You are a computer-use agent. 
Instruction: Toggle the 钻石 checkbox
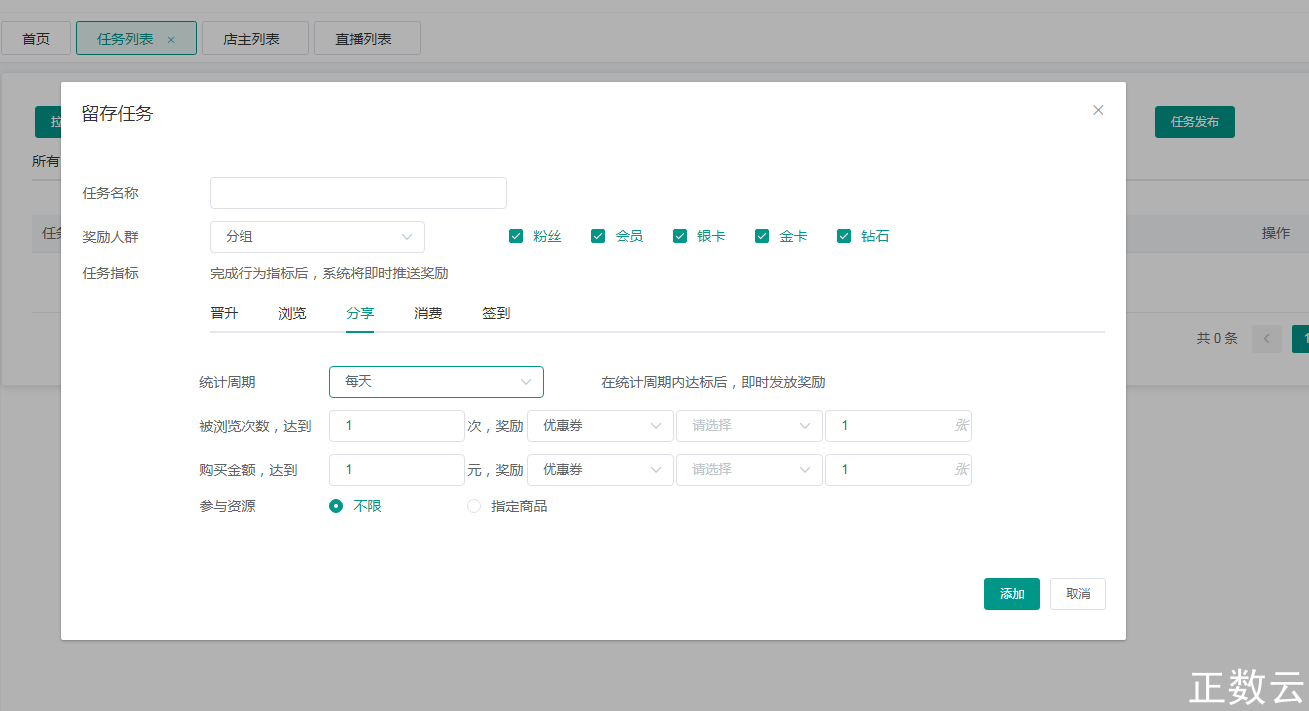click(x=844, y=236)
